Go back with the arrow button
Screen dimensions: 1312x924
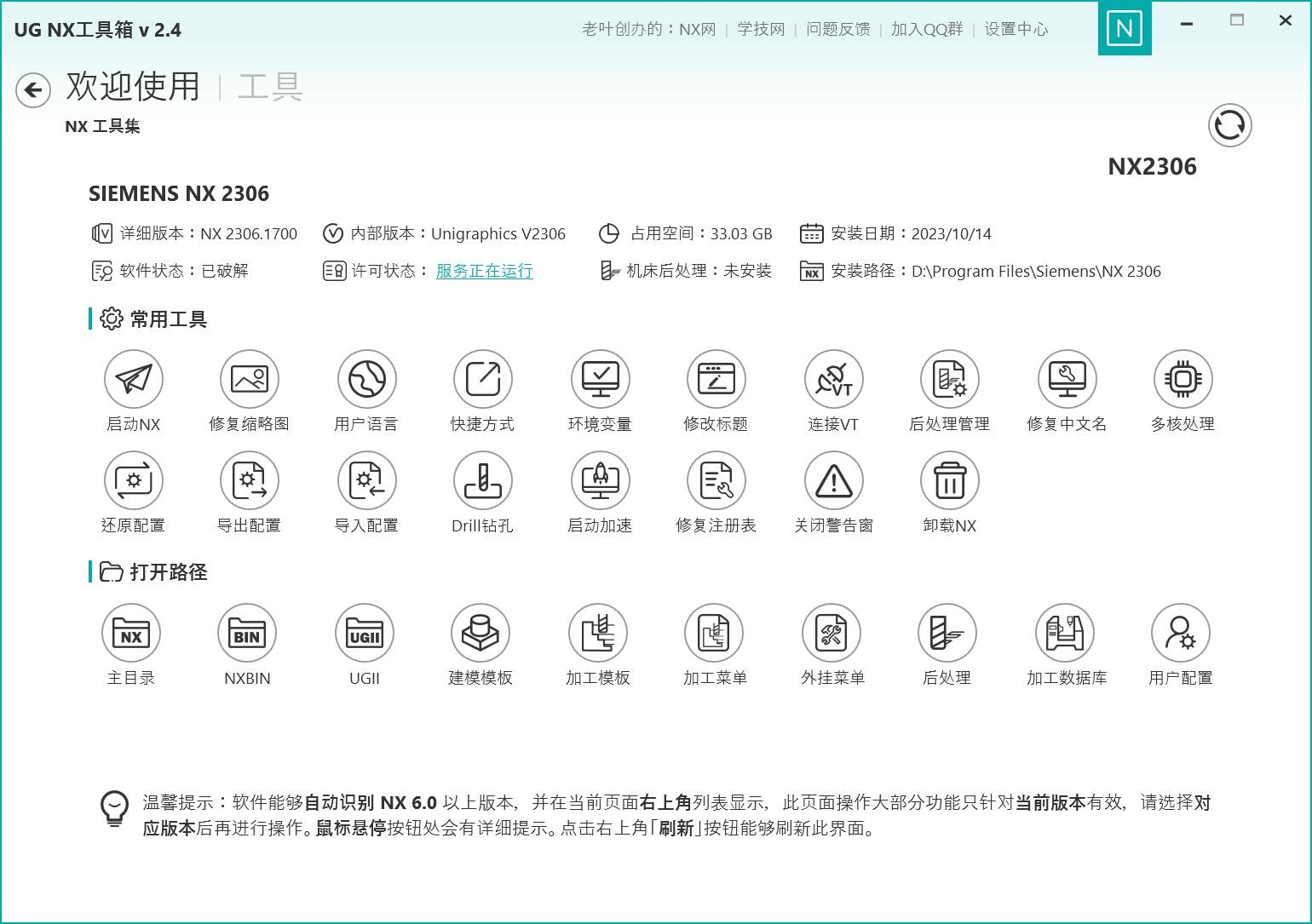[33, 89]
